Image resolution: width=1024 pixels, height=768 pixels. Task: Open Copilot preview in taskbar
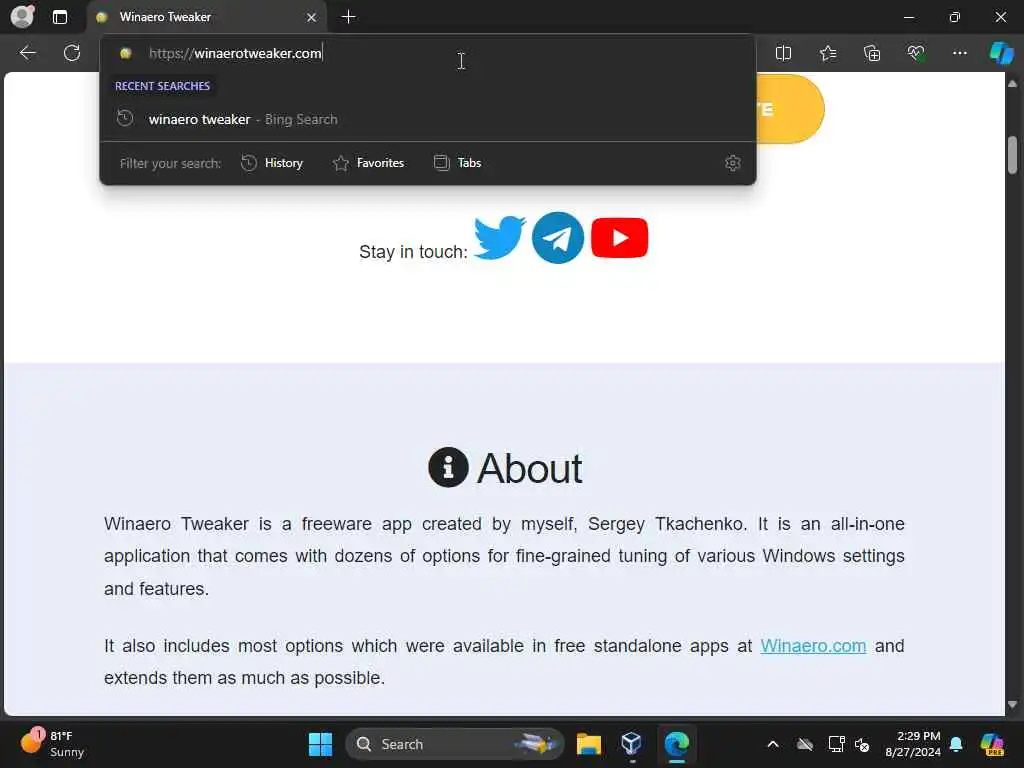click(993, 744)
